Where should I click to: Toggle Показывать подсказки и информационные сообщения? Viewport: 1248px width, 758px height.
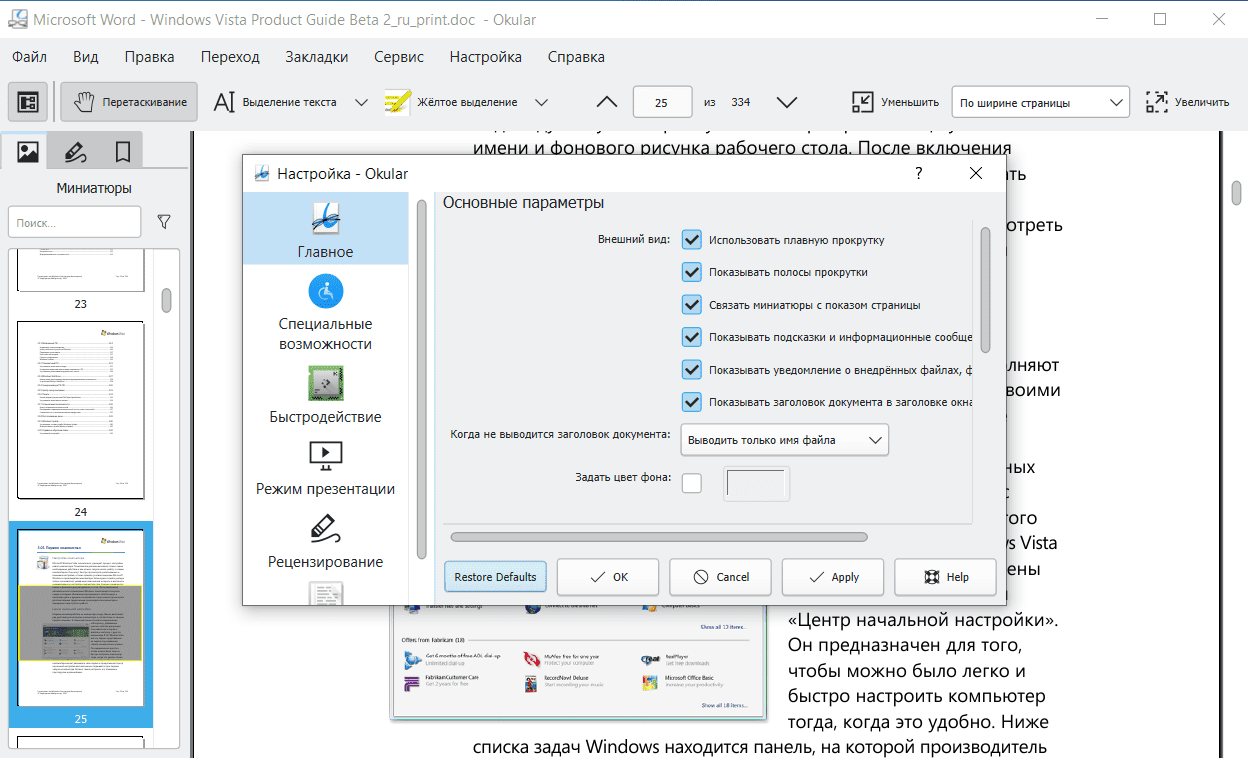(x=691, y=337)
